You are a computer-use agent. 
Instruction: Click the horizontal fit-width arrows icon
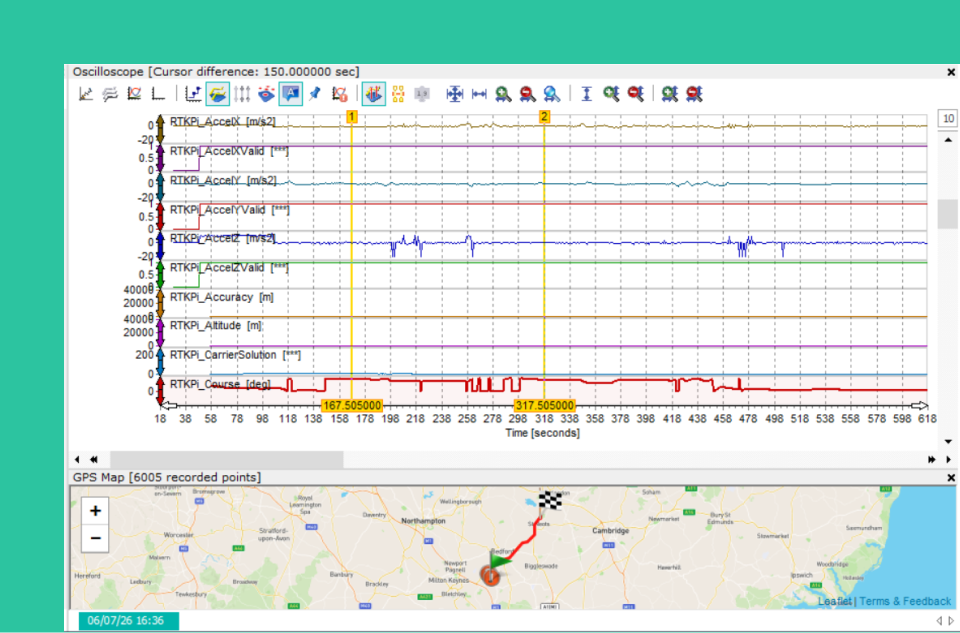[x=479, y=94]
